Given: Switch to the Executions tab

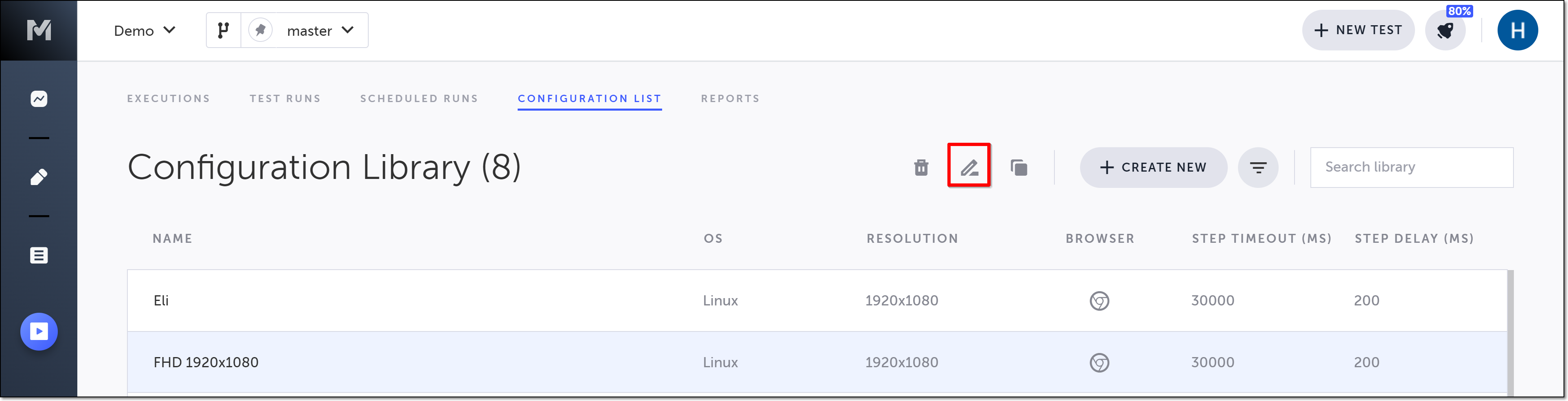Looking at the screenshot, I should [168, 98].
